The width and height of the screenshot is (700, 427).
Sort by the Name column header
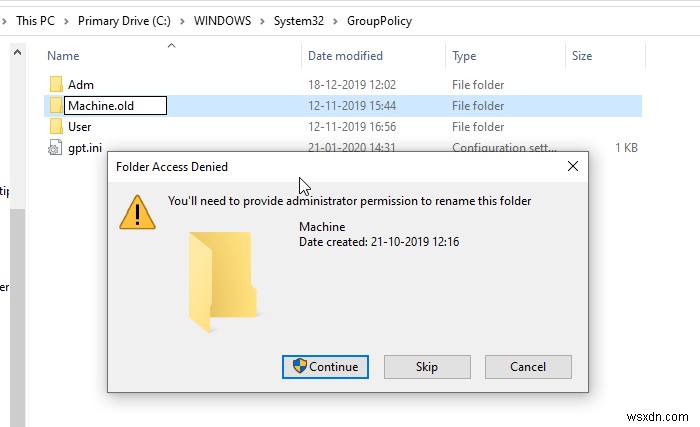pos(63,56)
